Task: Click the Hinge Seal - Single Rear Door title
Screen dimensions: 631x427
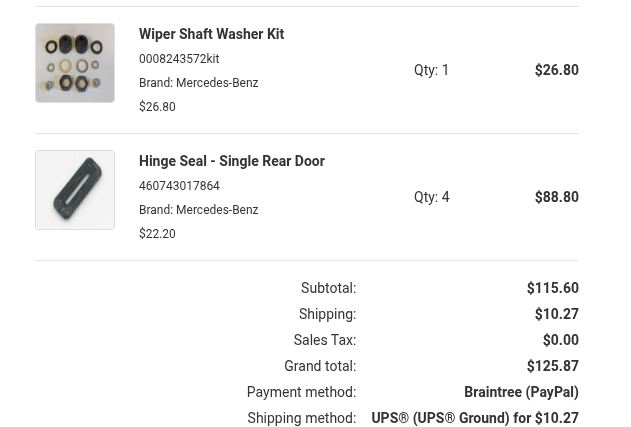Action: click(x=231, y=161)
